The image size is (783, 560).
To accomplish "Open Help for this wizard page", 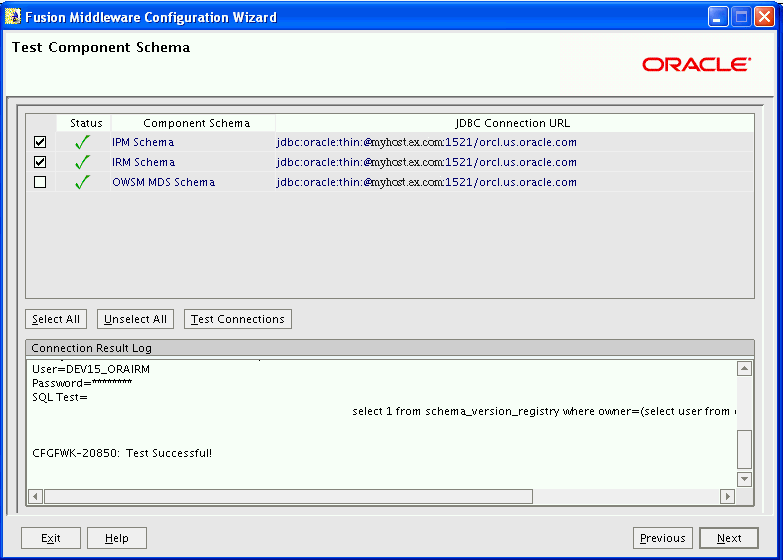I will 117,538.
